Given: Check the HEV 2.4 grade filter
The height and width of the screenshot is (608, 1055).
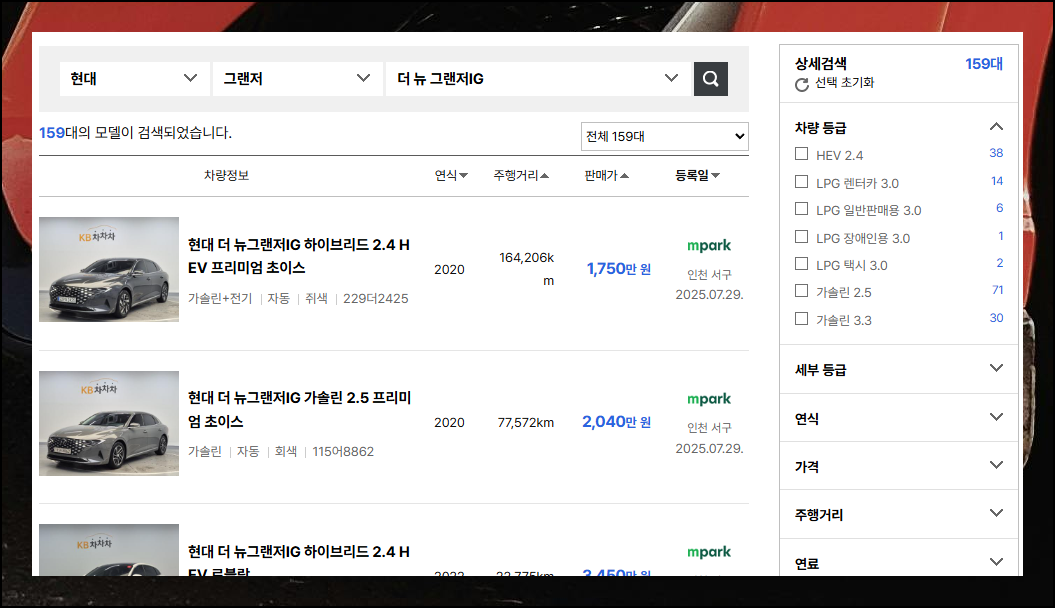Looking at the screenshot, I should 801,154.
